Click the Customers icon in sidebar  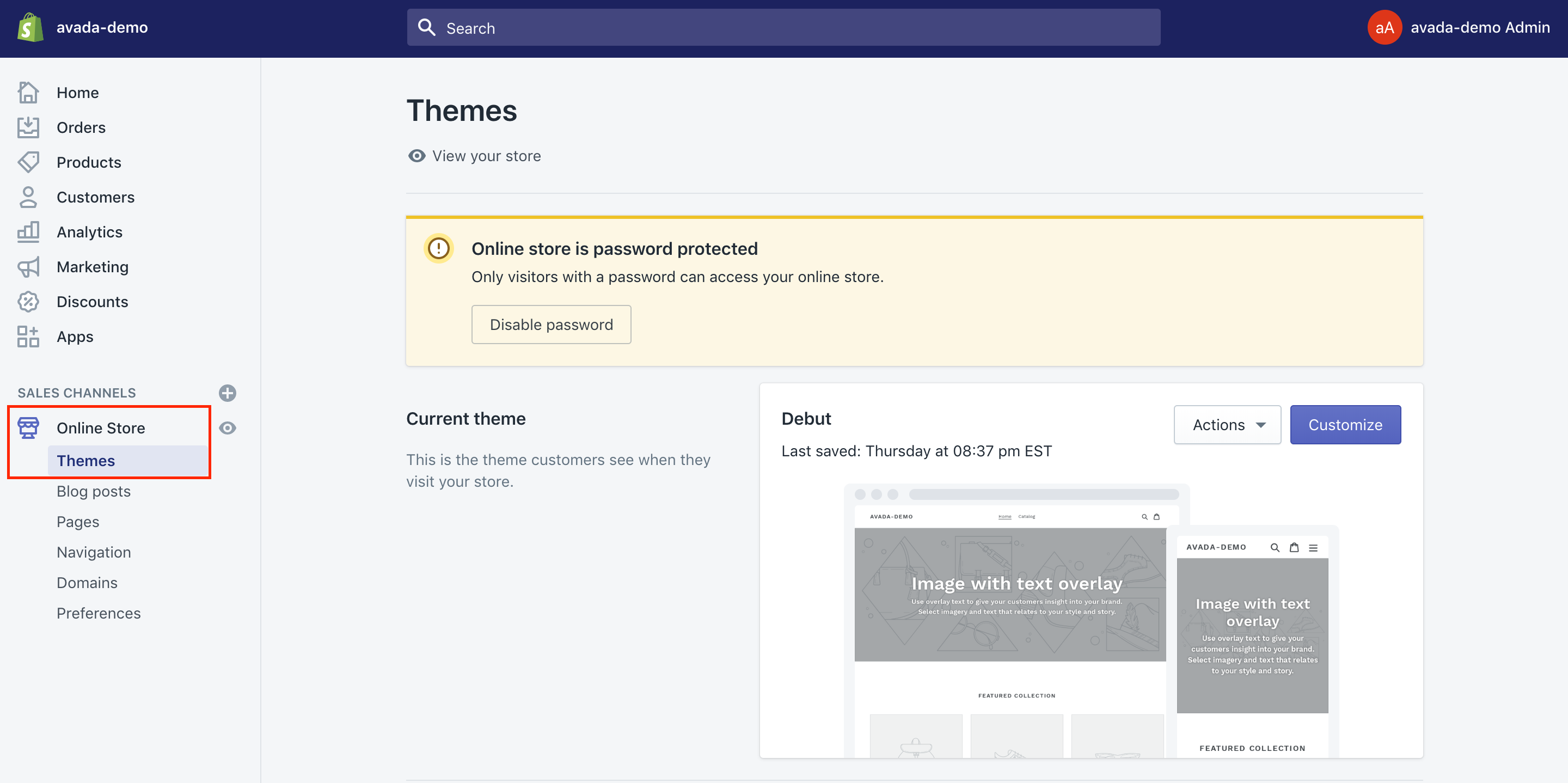pos(27,197)
